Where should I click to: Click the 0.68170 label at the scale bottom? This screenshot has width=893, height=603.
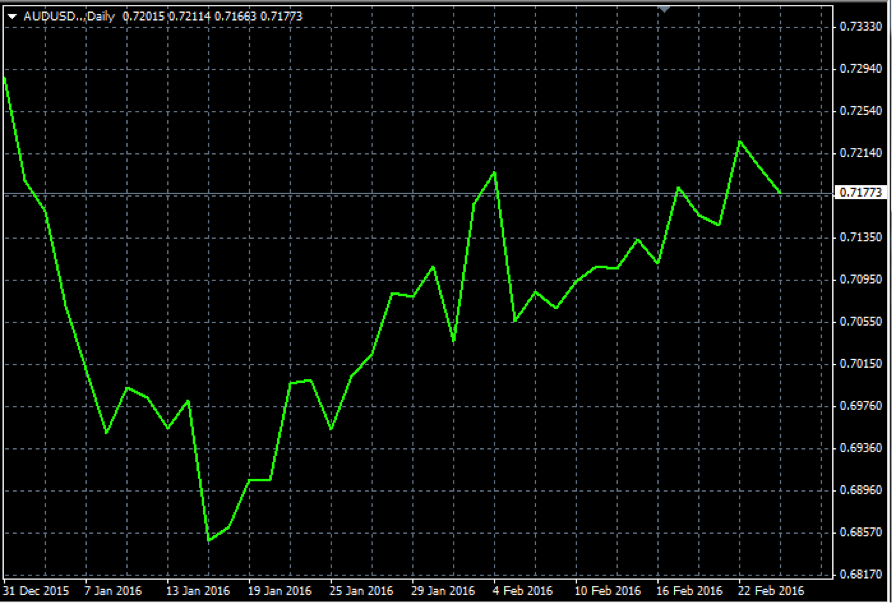click(862, 574)
